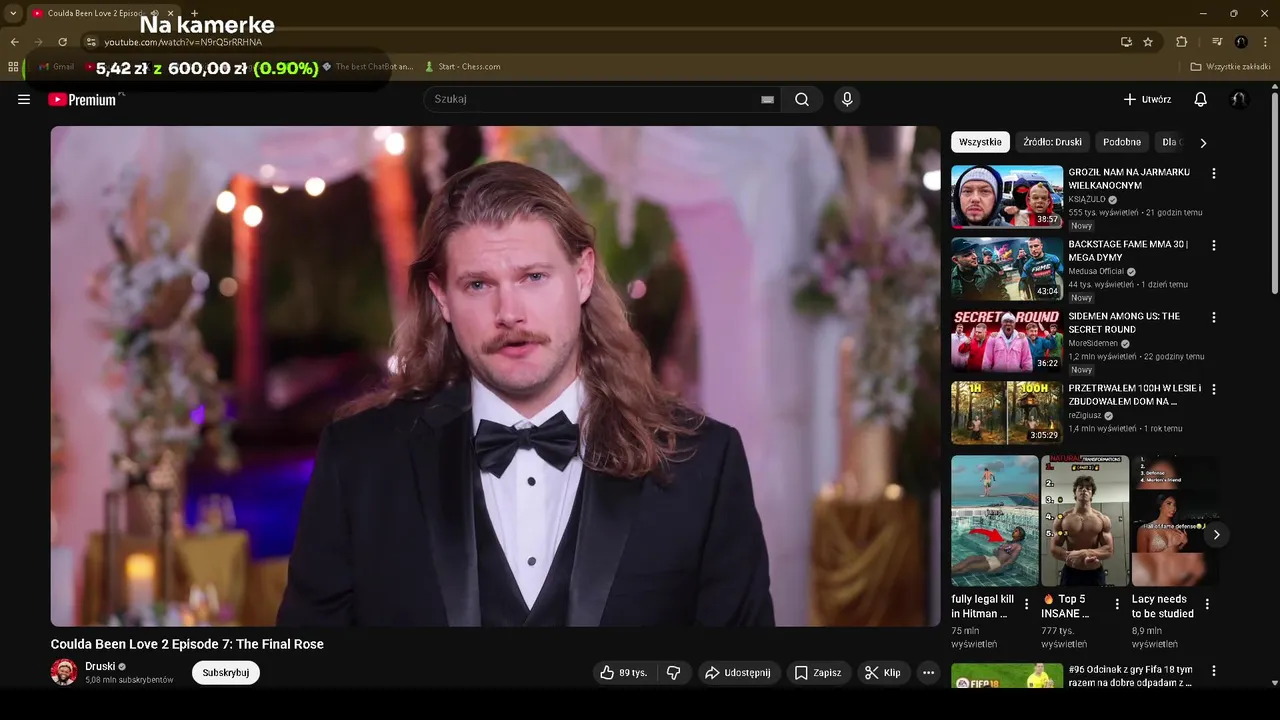This screenshot has height=720, width=1280.
Task: Open YouTube account avatar menu
Action: click(x=1239, y=99)
